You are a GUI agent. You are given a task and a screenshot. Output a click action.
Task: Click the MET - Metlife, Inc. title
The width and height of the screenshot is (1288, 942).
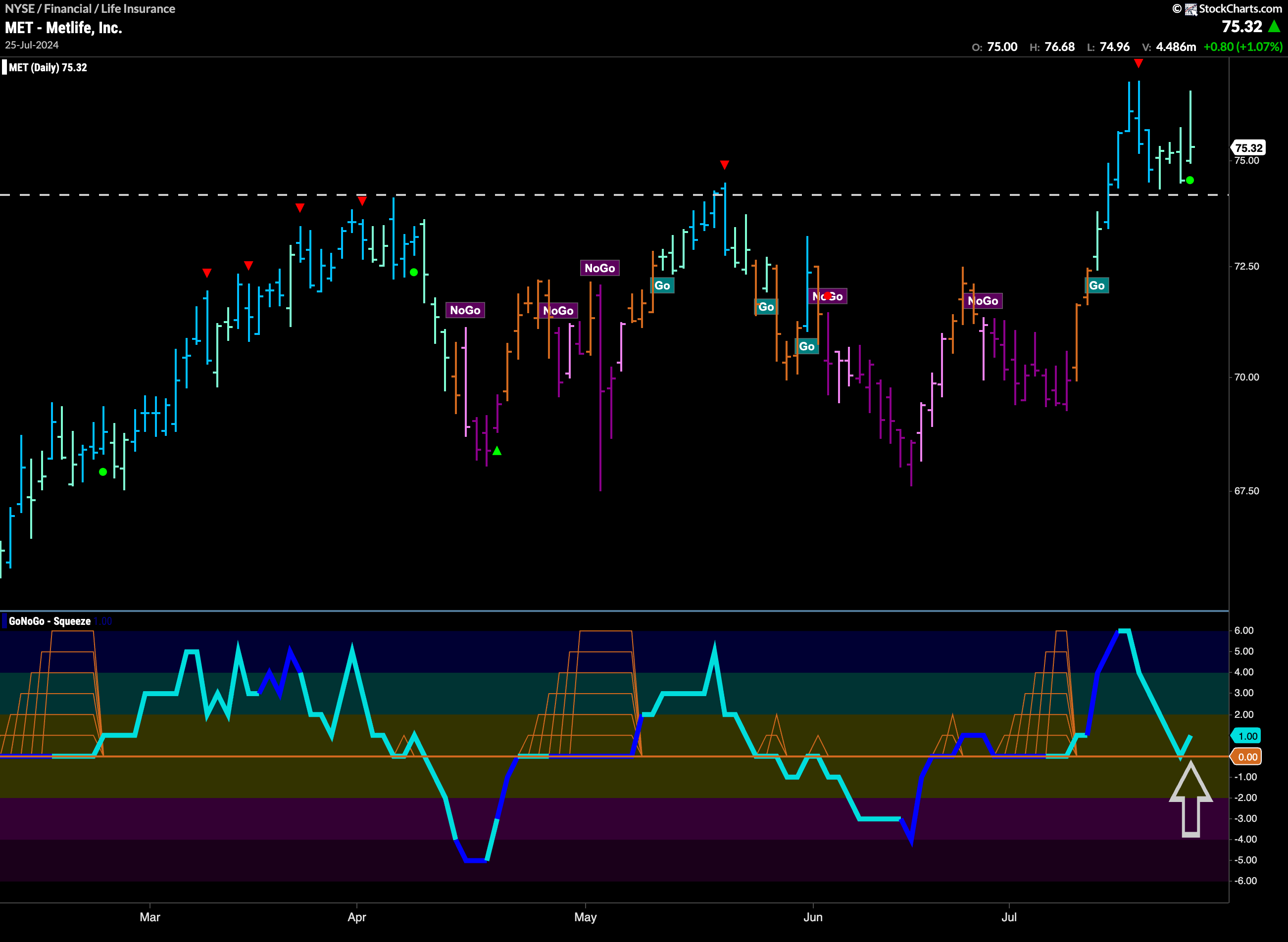(63, 27)
